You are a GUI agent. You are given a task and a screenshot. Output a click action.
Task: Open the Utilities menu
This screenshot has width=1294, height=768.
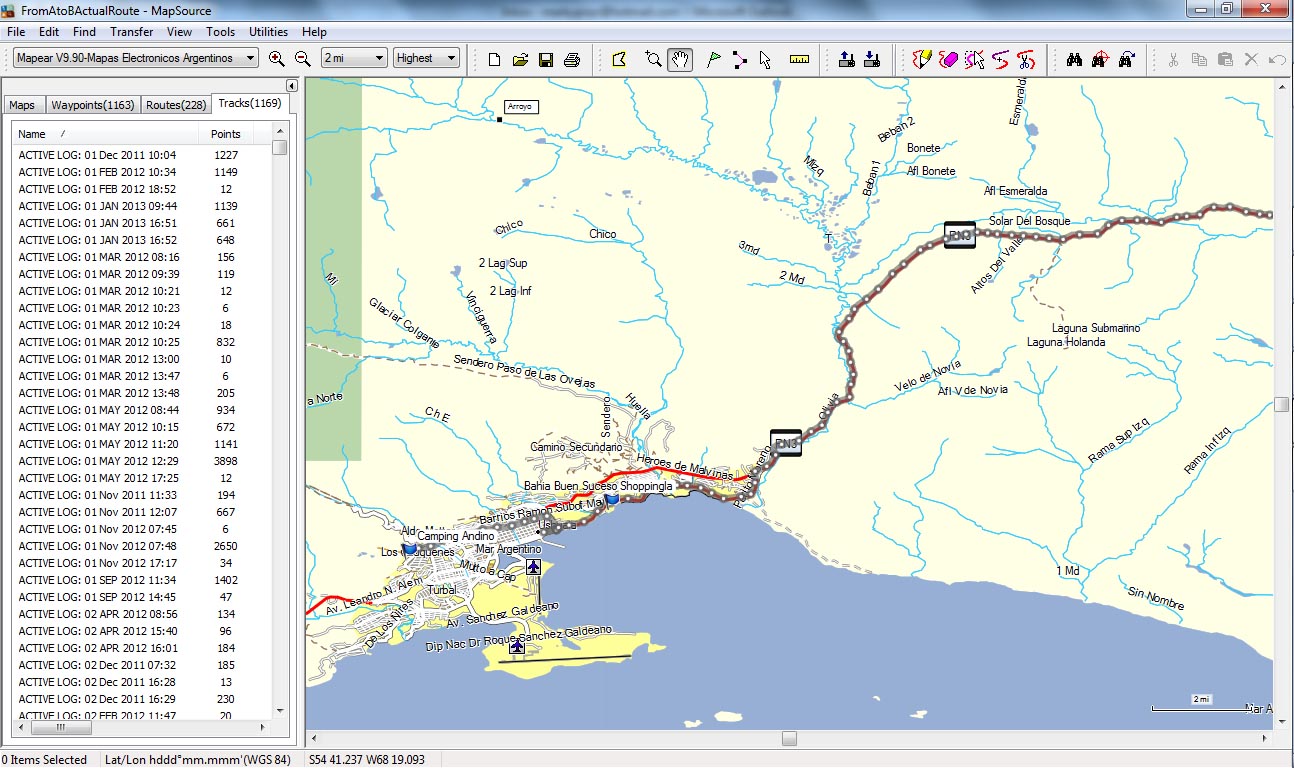click(x=269, y=32)
